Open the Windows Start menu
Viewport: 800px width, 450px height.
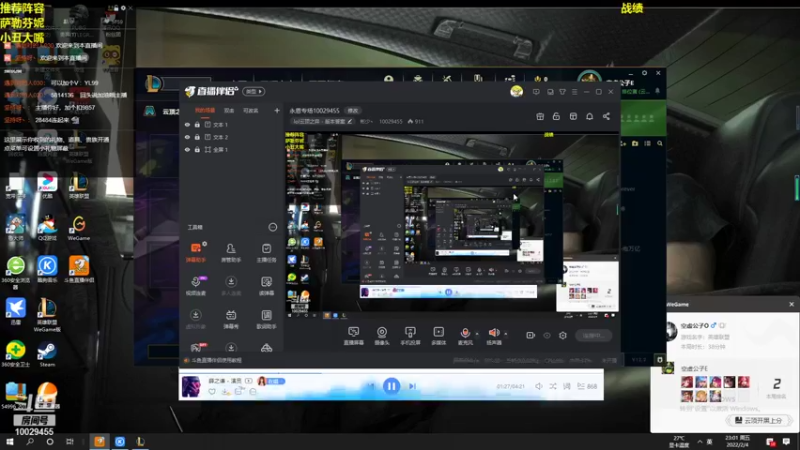(10, 442)
